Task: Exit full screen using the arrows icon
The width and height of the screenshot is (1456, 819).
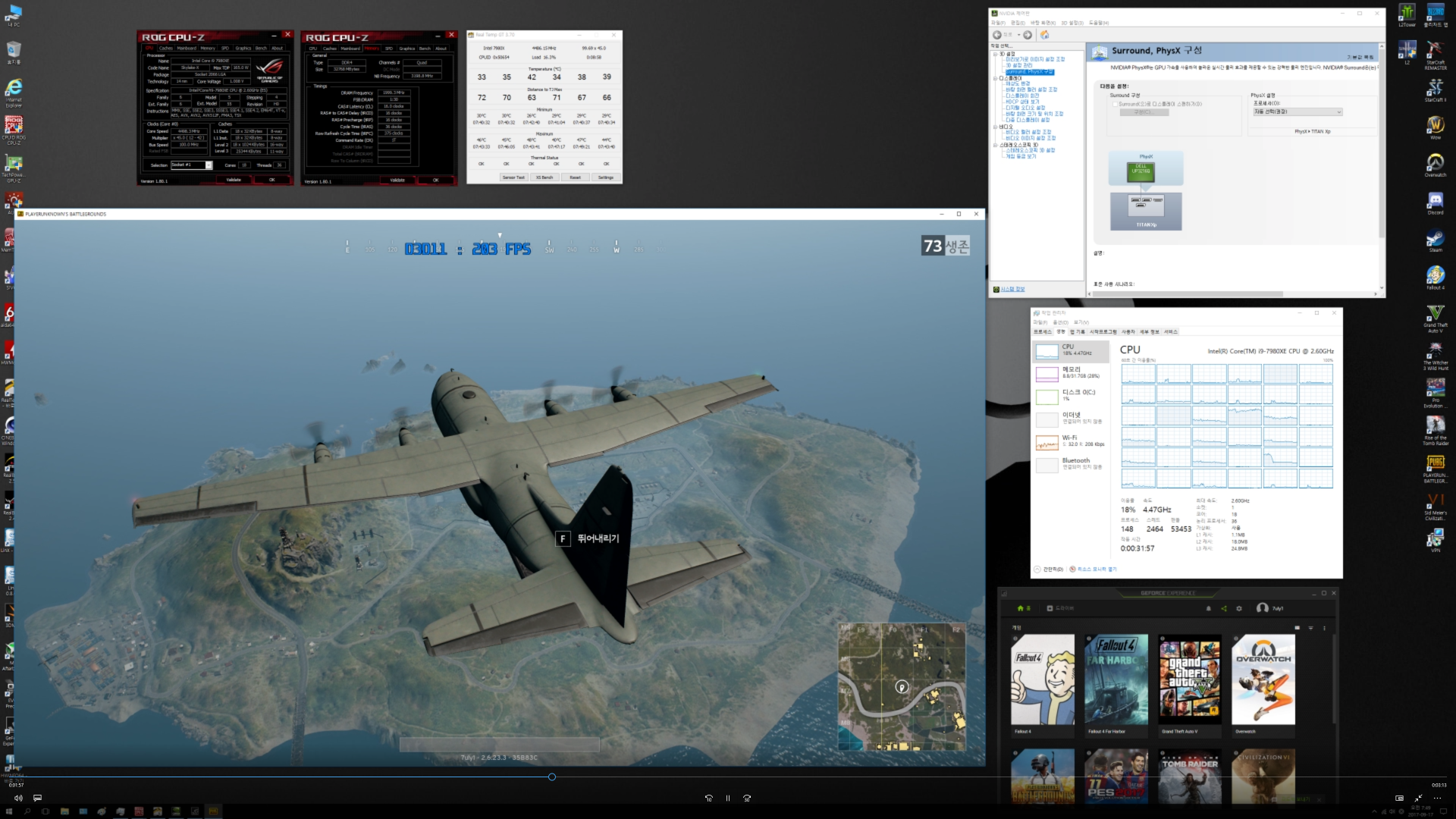Action: pyautogui.click(x=1418, y=798)
